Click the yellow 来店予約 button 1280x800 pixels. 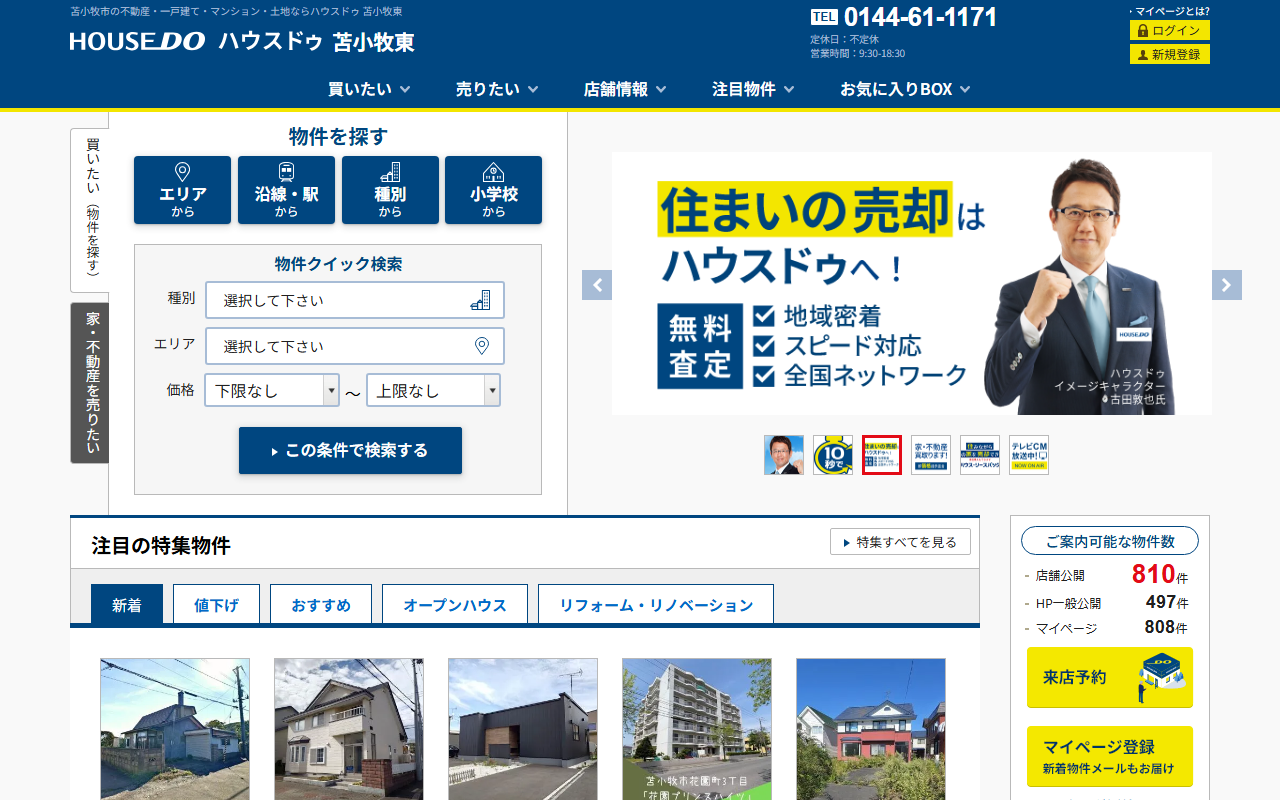1110,677
